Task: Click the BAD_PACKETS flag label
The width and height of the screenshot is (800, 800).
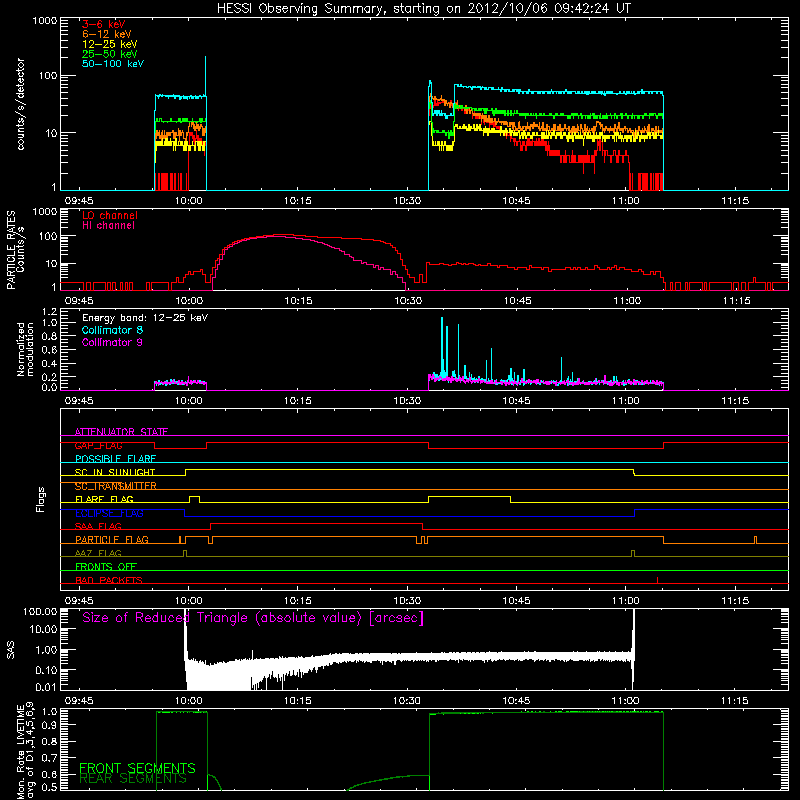Action: coord(109,580)
